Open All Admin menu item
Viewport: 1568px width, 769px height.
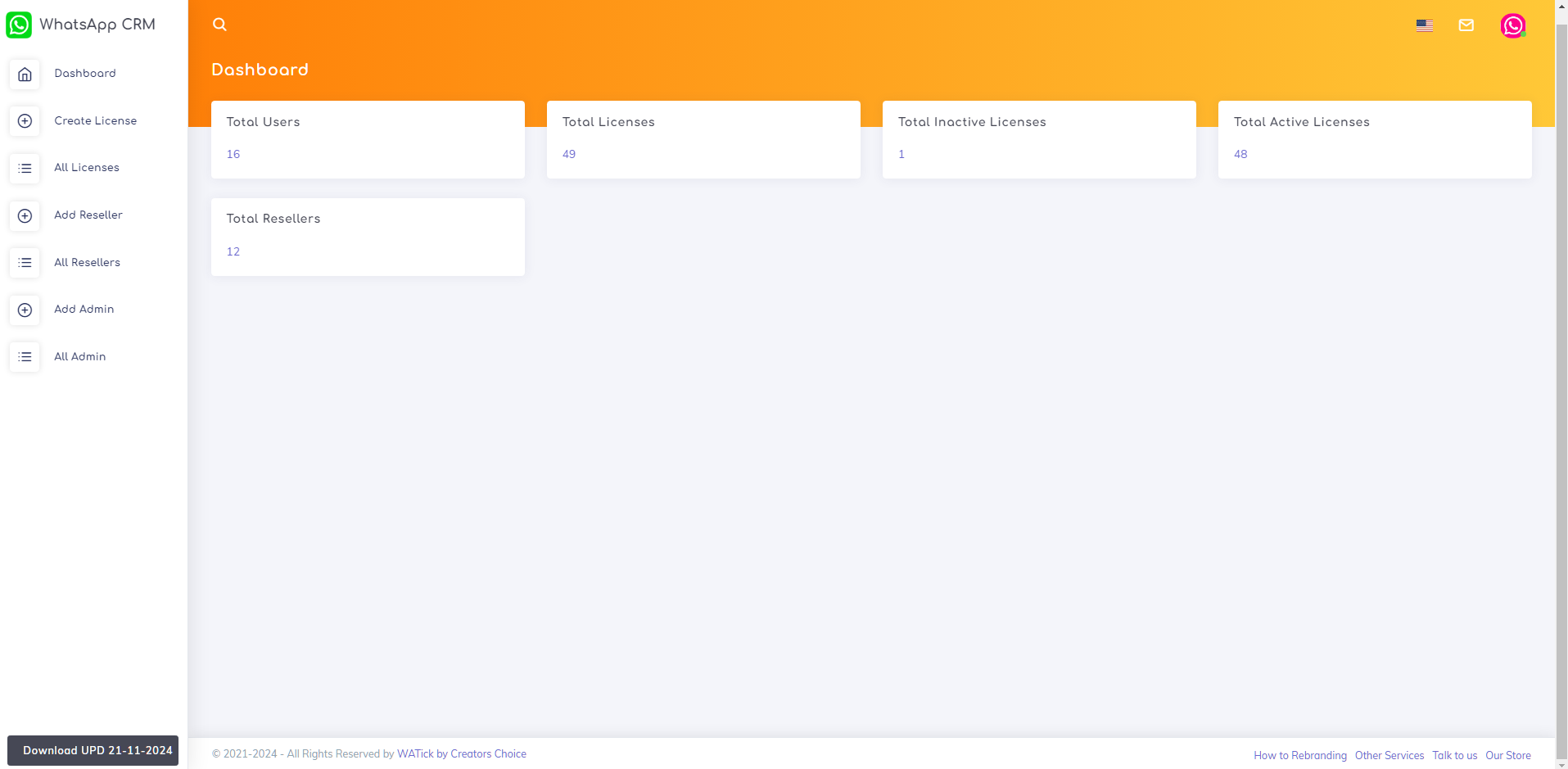pyautogui.click(x=80, y=356)
